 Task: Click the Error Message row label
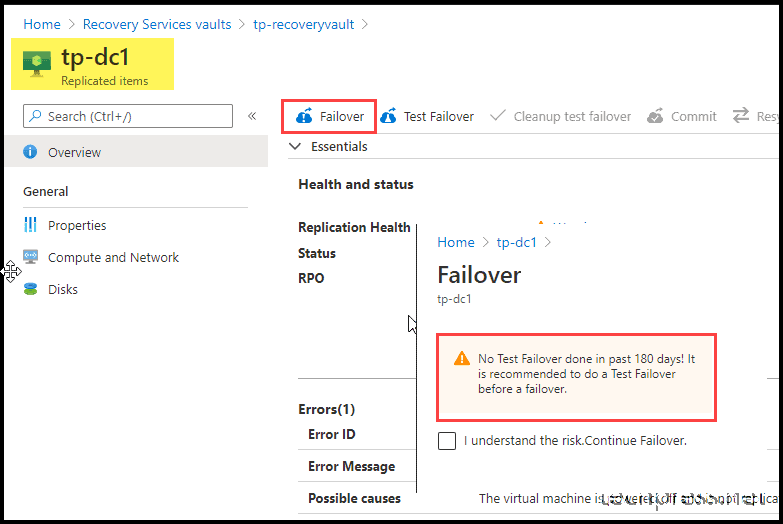352,466
